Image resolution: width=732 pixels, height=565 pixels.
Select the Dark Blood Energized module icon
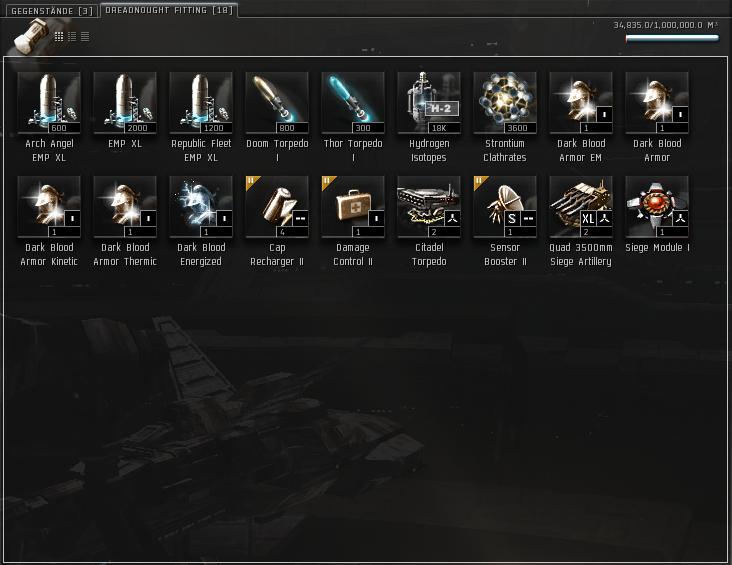(201, 207)
